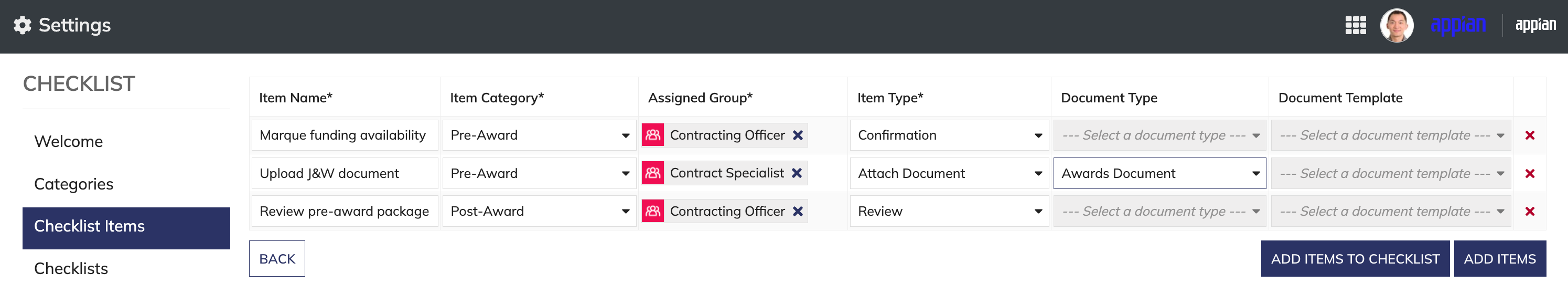Click the BACK button
This screenshot has width=1568, height=294.
(x=277, y=259)
